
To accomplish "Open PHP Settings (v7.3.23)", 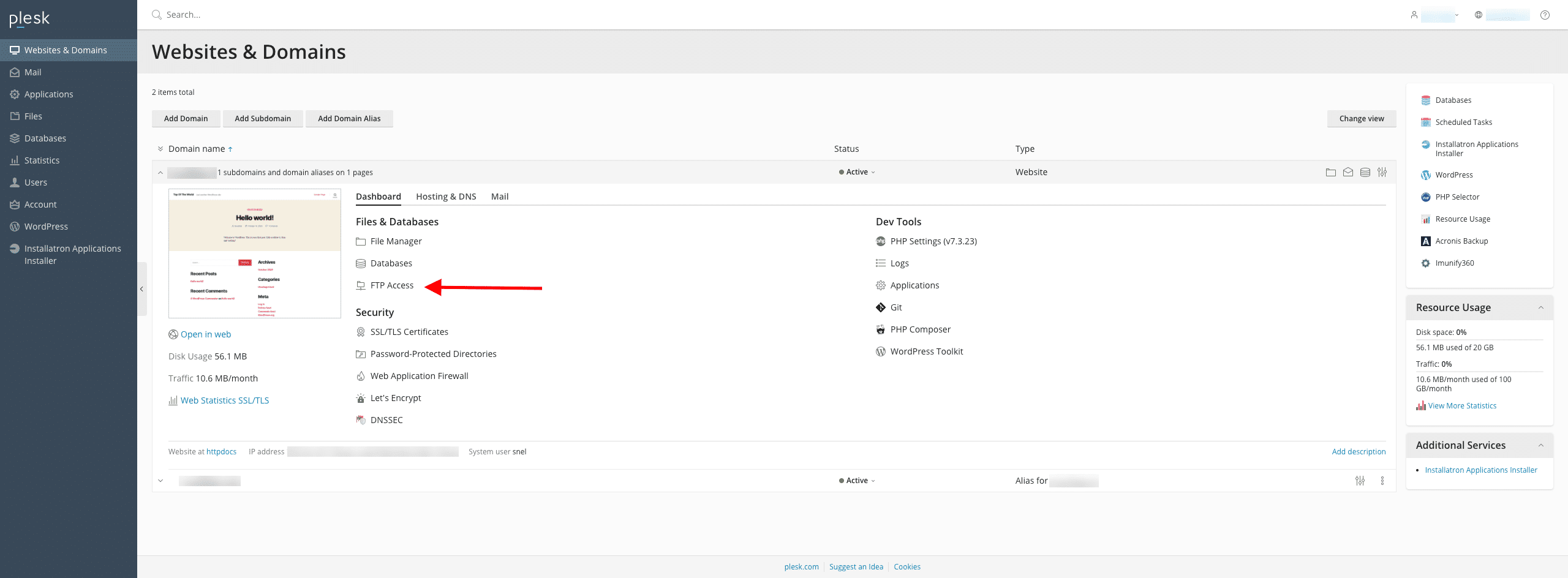I will [926, 241].
